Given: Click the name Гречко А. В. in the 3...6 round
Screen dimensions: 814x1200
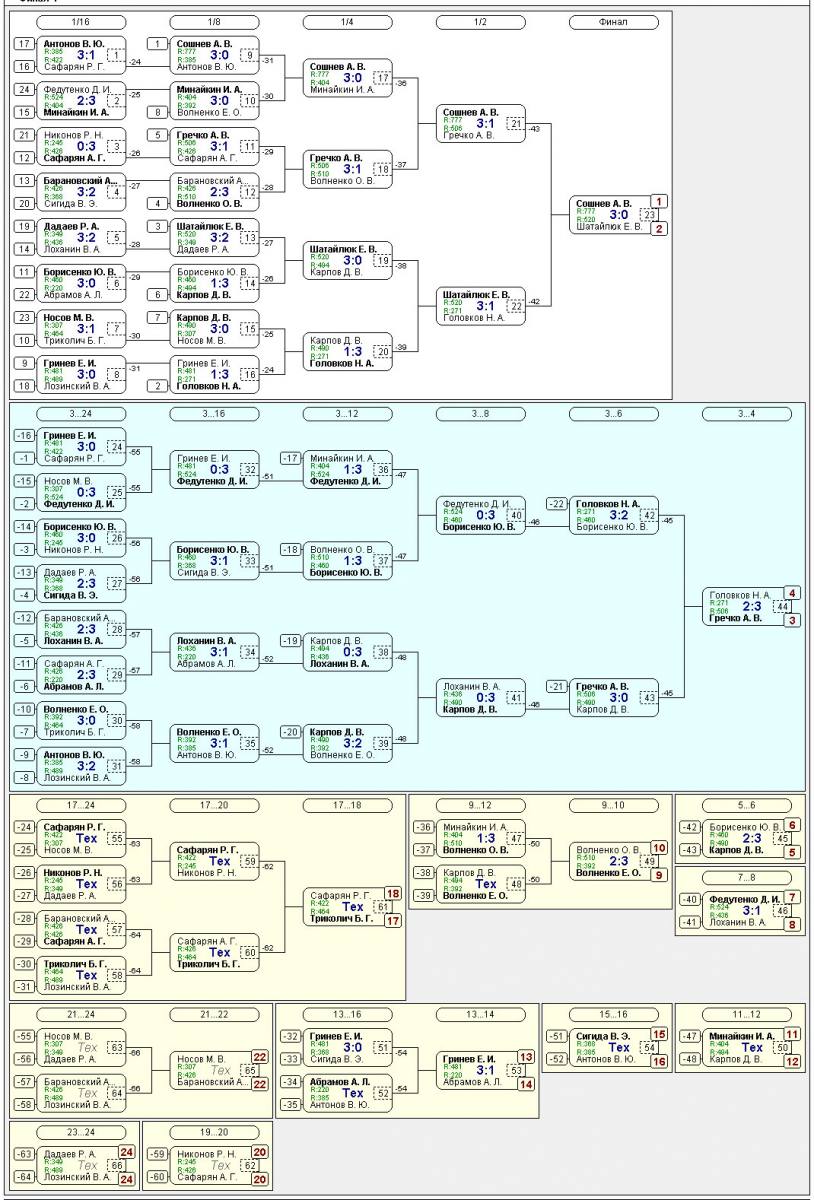Looking at the screenshot, I should tap(602, 686).
